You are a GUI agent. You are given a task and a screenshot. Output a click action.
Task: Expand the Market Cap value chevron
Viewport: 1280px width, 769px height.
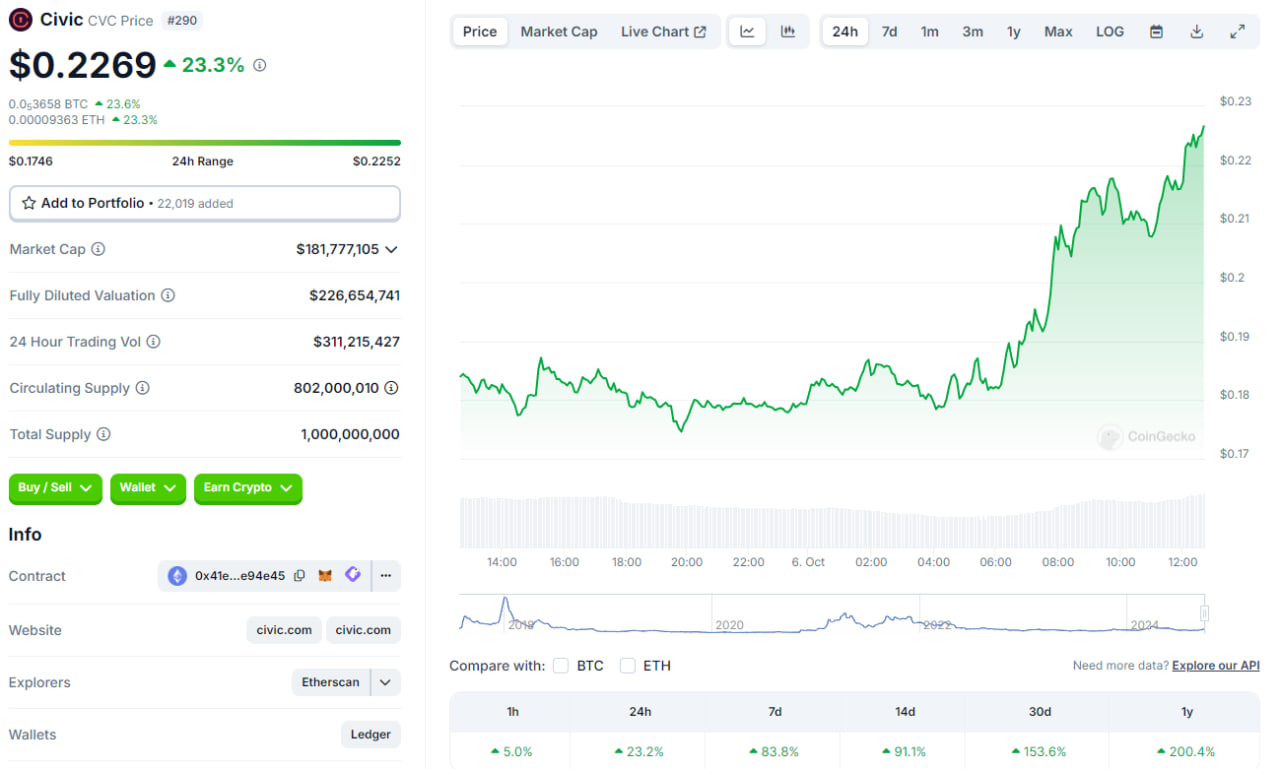(391, 249)
